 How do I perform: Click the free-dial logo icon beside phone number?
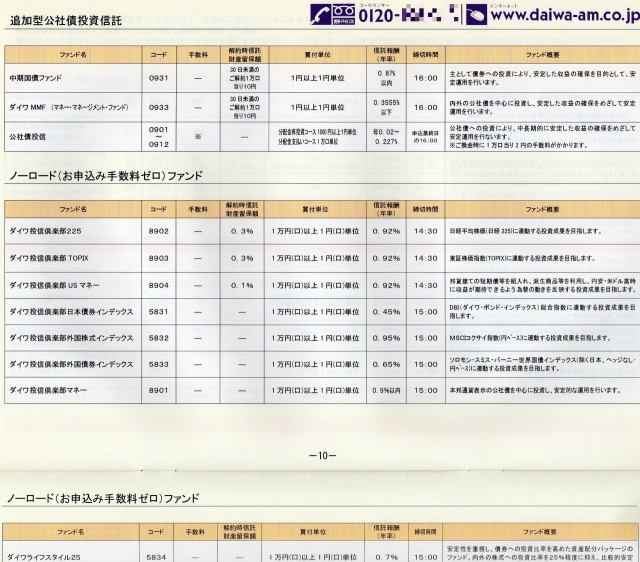pos(343,15)
